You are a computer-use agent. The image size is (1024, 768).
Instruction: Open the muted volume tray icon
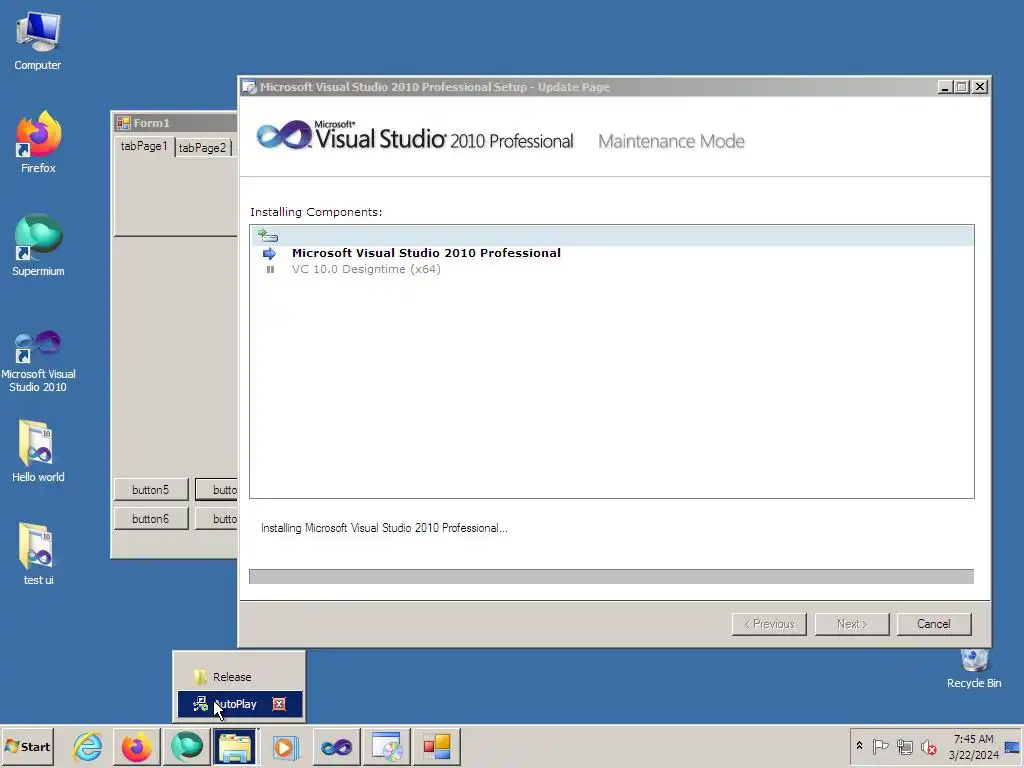(928, 746)
